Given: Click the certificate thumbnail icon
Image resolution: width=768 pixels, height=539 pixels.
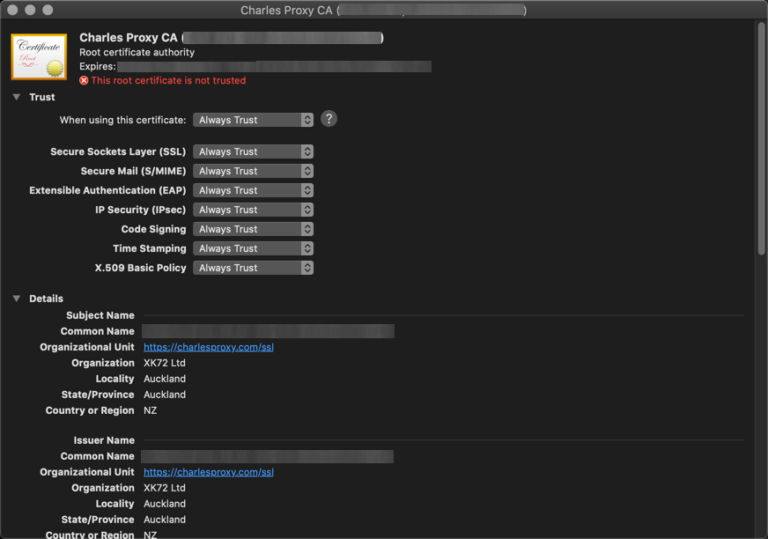Looking at the screenshot, I should point(39,56).
